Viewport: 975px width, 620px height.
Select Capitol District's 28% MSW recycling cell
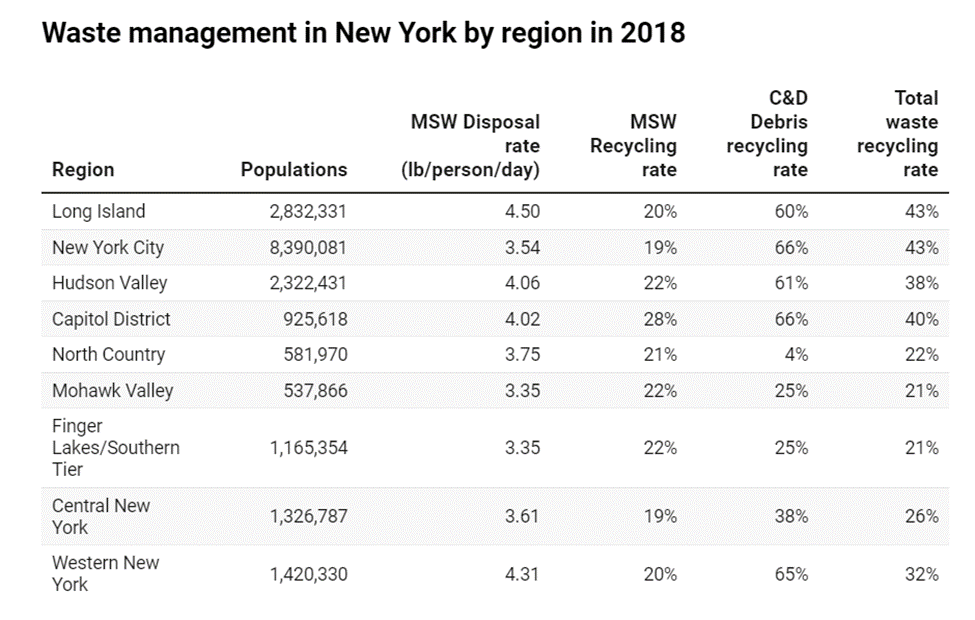coord(661,319)
